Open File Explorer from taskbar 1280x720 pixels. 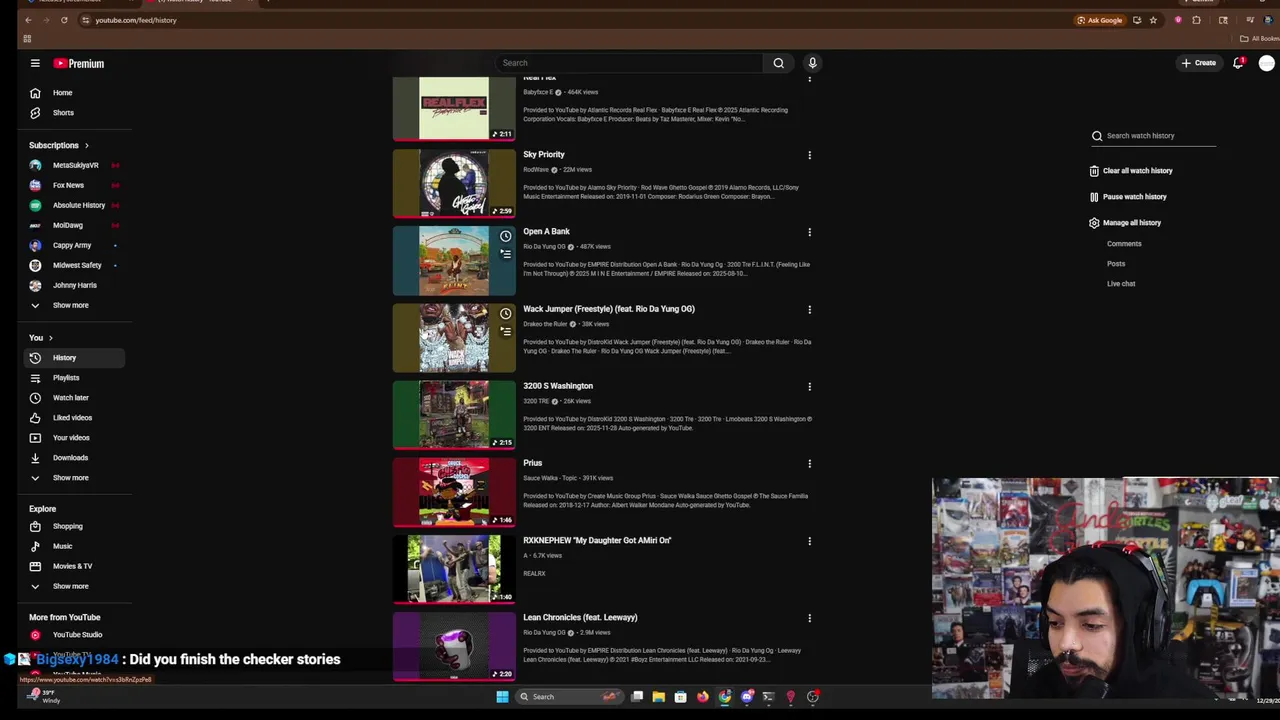coord(658,697)
